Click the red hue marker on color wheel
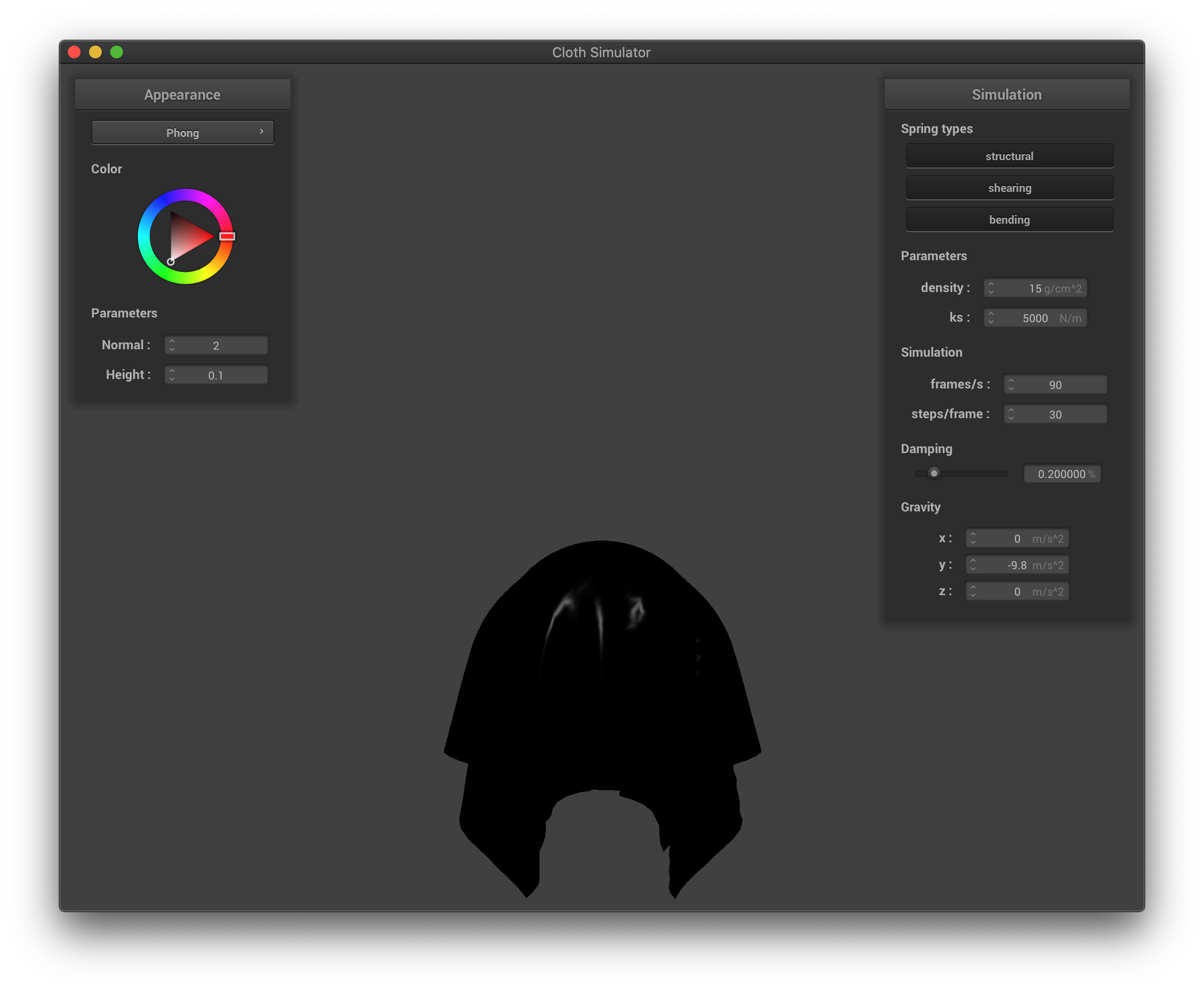 (227, 236)
